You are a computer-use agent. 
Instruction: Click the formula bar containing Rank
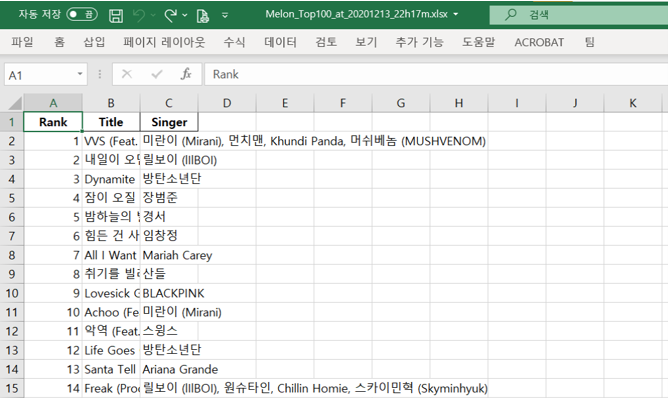(436, 74)
